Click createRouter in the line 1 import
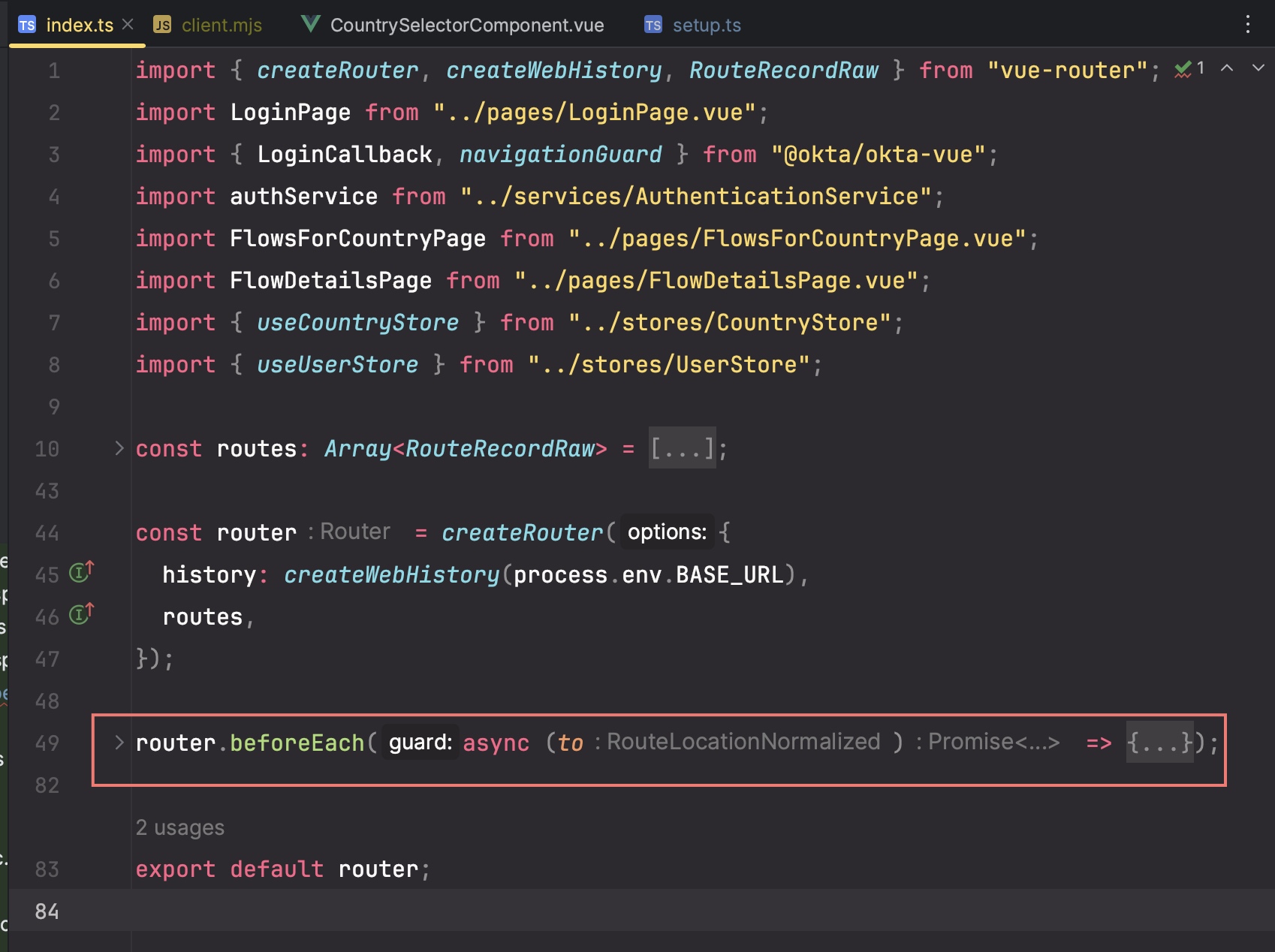The image size is (1275, 952). (x=338, y=70)
